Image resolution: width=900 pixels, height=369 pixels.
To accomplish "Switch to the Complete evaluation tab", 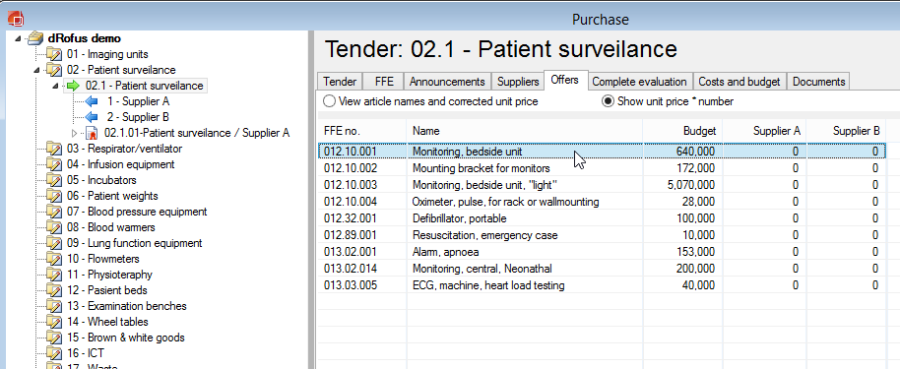I will tap(639, 81).
